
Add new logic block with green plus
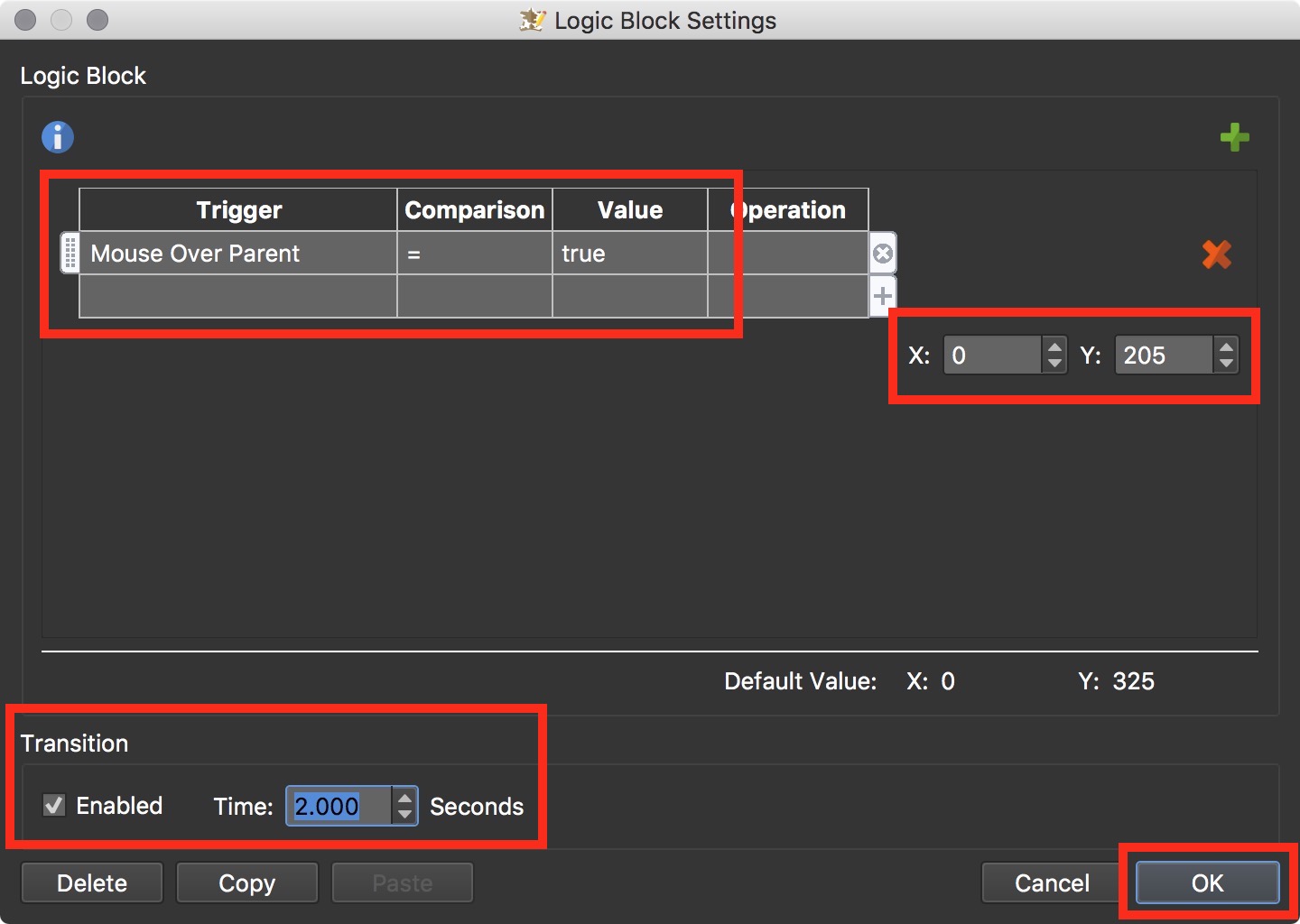pos(1234,138)
